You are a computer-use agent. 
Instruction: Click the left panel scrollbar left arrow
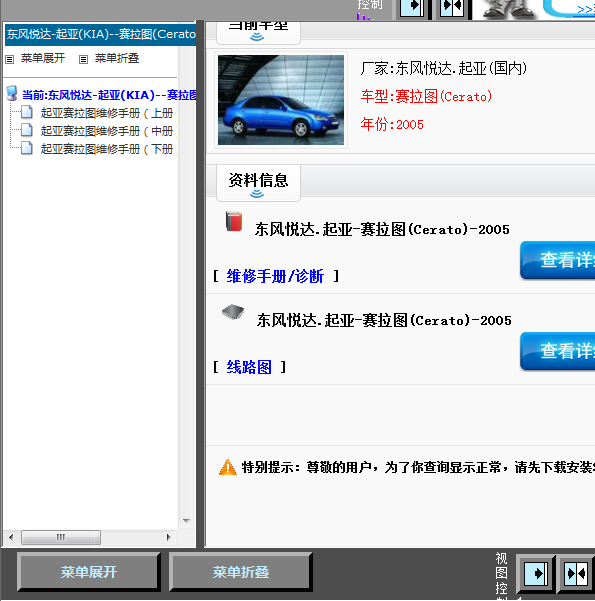coord(11,537)
